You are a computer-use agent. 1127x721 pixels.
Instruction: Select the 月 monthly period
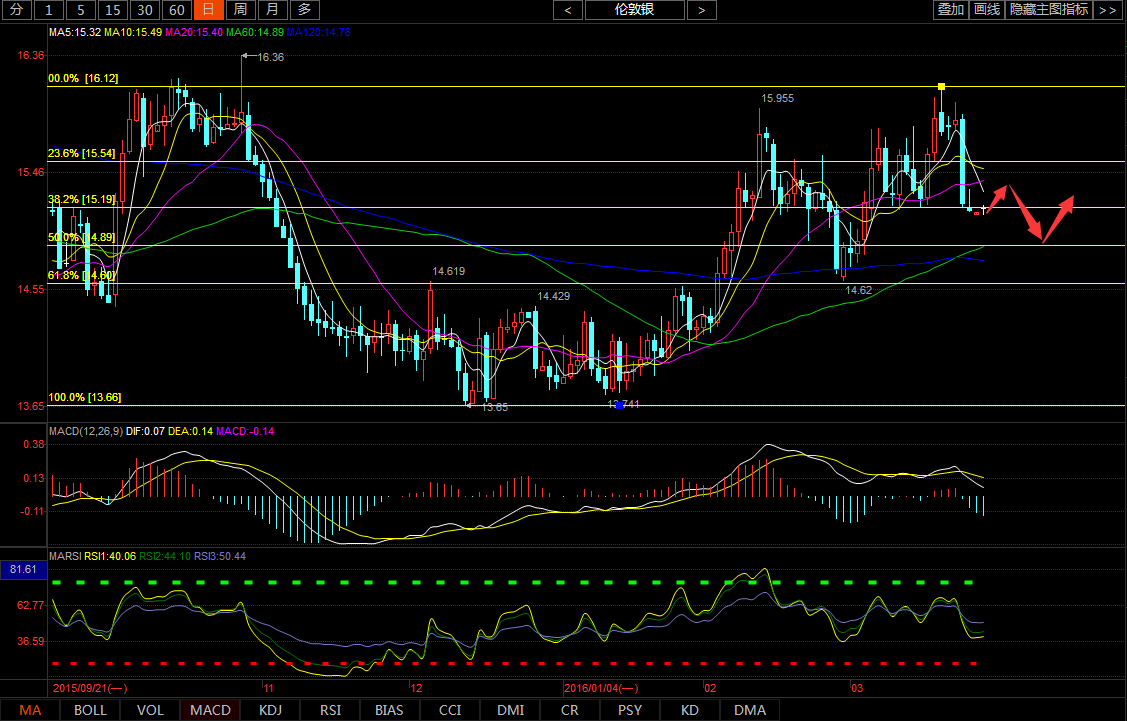(273, 10)
